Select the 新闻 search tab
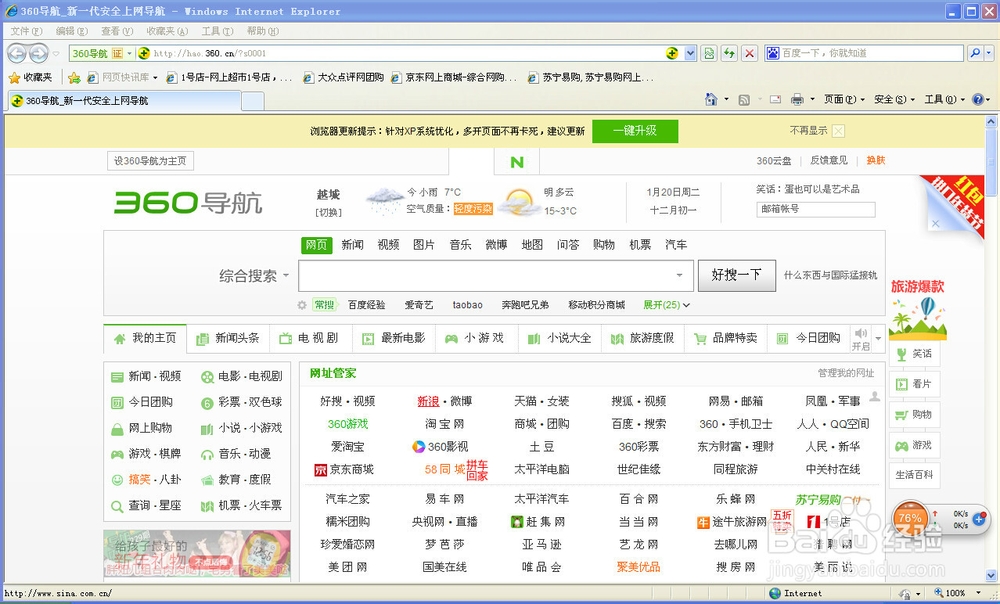 (352, 245)
